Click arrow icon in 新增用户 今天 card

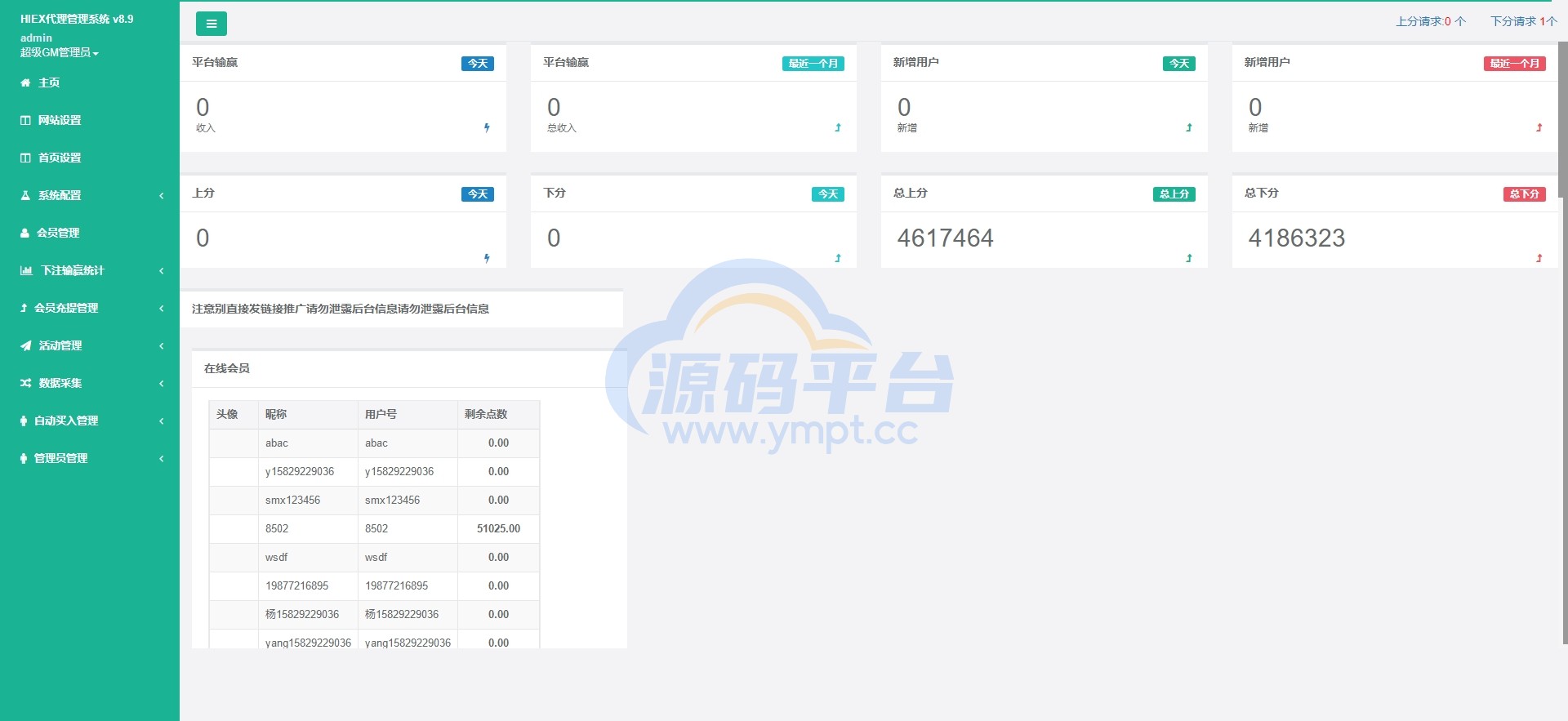pyautogui.click(x=1189, y=127)
